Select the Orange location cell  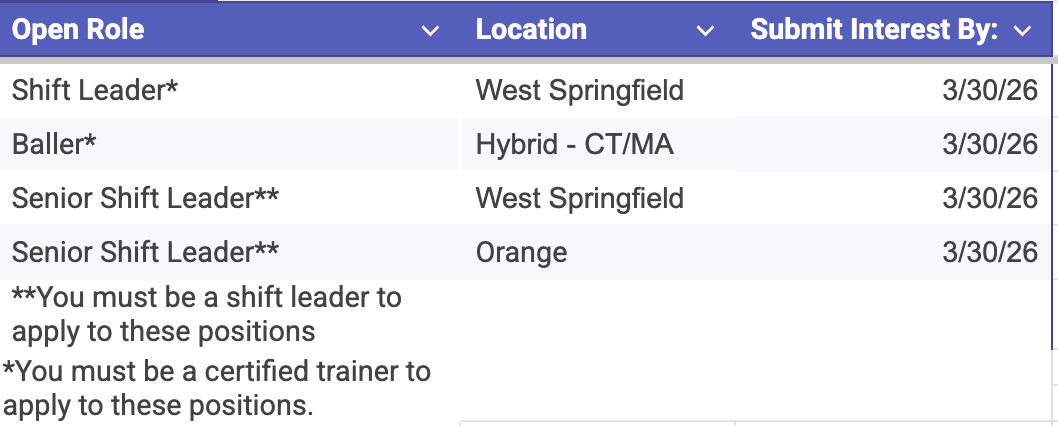[521, 252]
